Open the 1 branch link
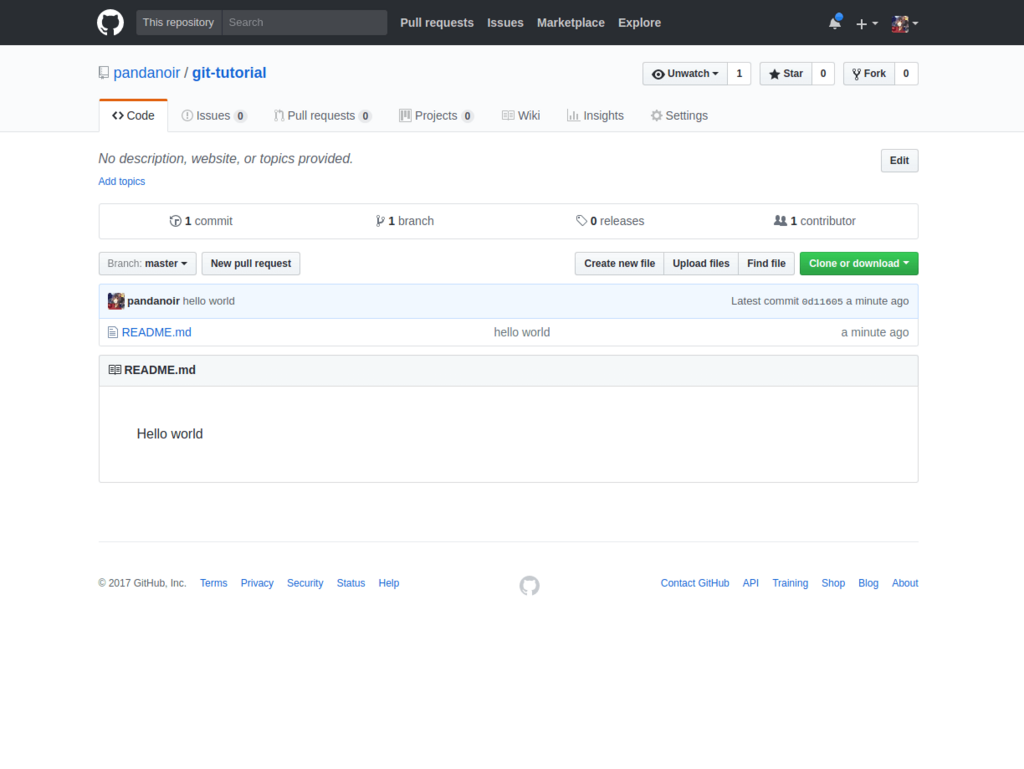This screenshot has height=769, width=1024. click(405, 221)
